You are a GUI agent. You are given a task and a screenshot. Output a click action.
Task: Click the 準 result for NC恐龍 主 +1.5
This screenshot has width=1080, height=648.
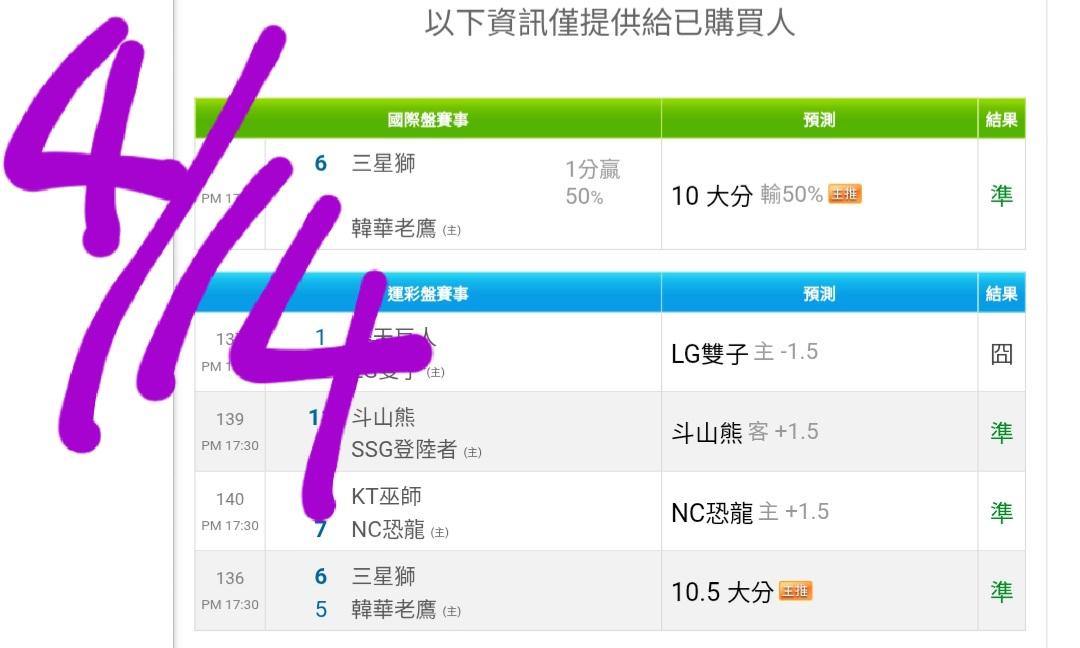coord(1001,512)
